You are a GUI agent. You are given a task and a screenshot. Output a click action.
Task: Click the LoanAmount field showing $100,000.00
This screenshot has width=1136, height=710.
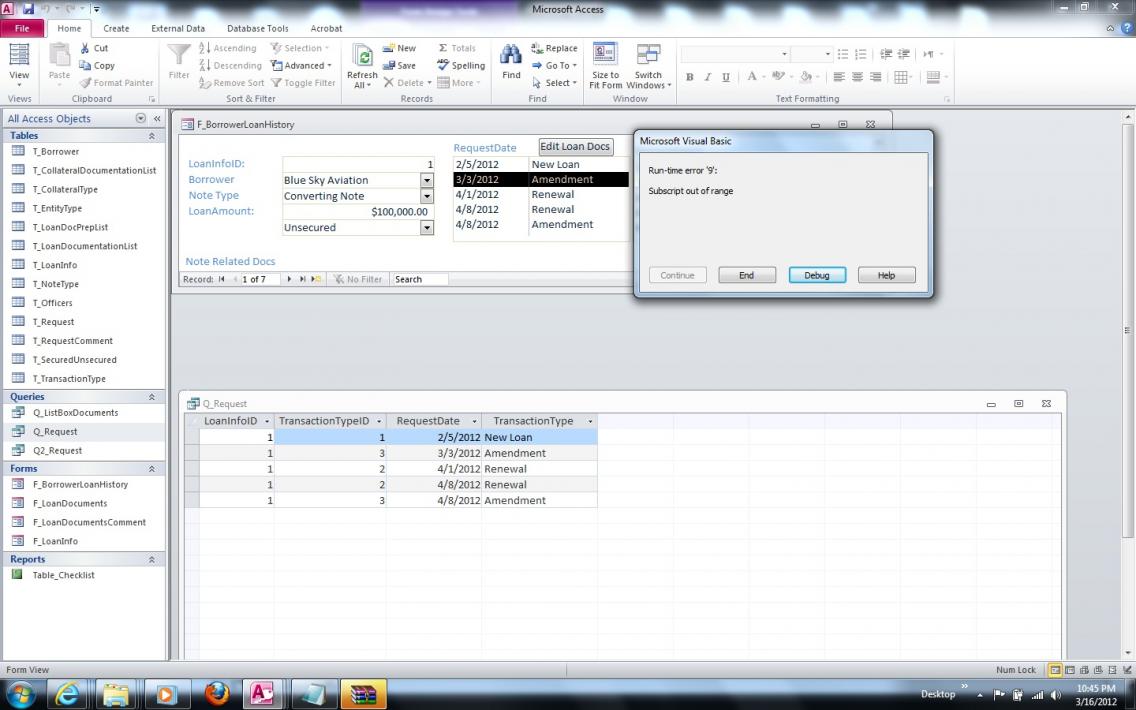click(x=358, y=212)
